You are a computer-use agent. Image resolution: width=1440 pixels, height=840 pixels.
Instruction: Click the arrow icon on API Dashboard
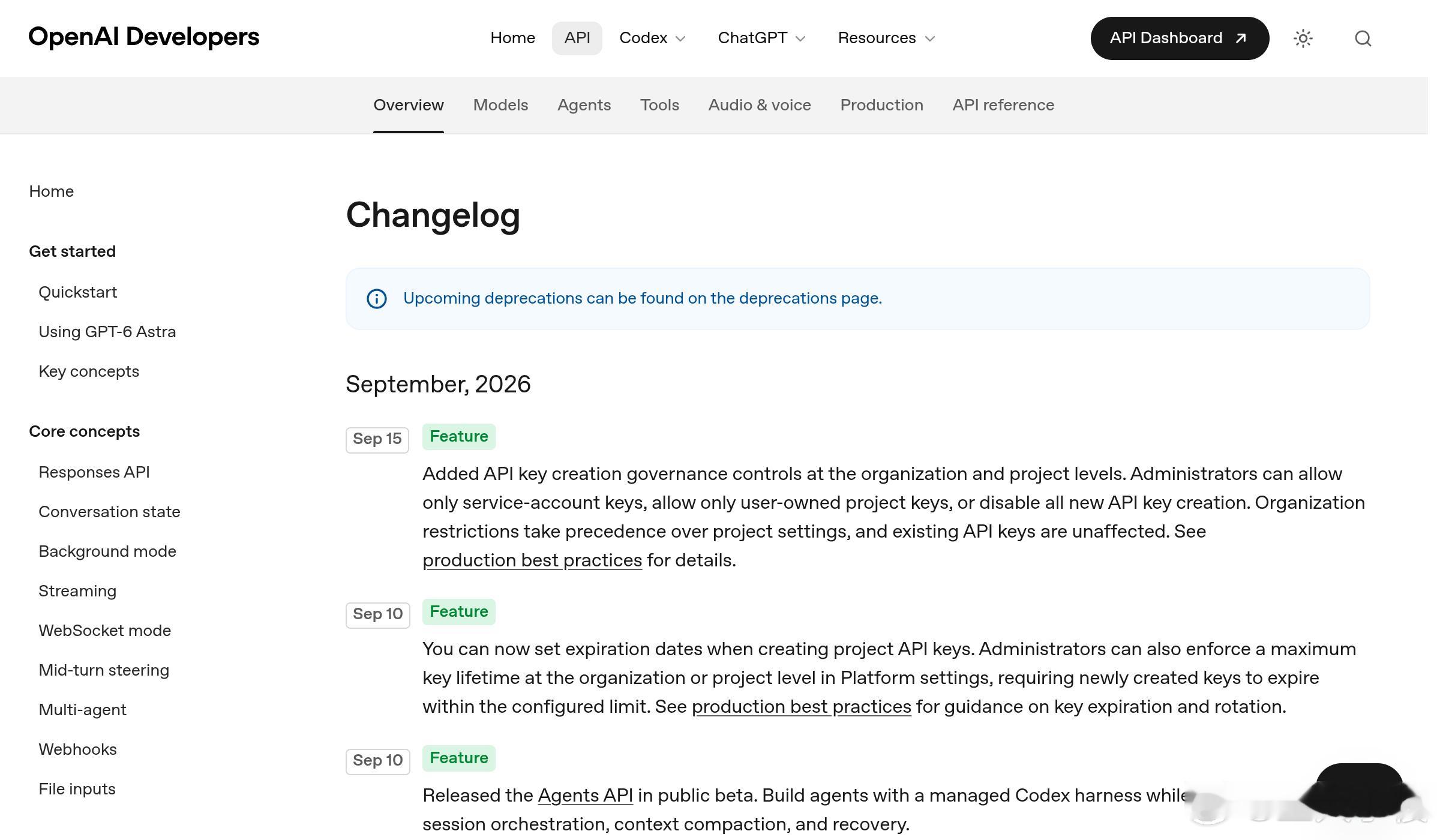pos(1241,38)
